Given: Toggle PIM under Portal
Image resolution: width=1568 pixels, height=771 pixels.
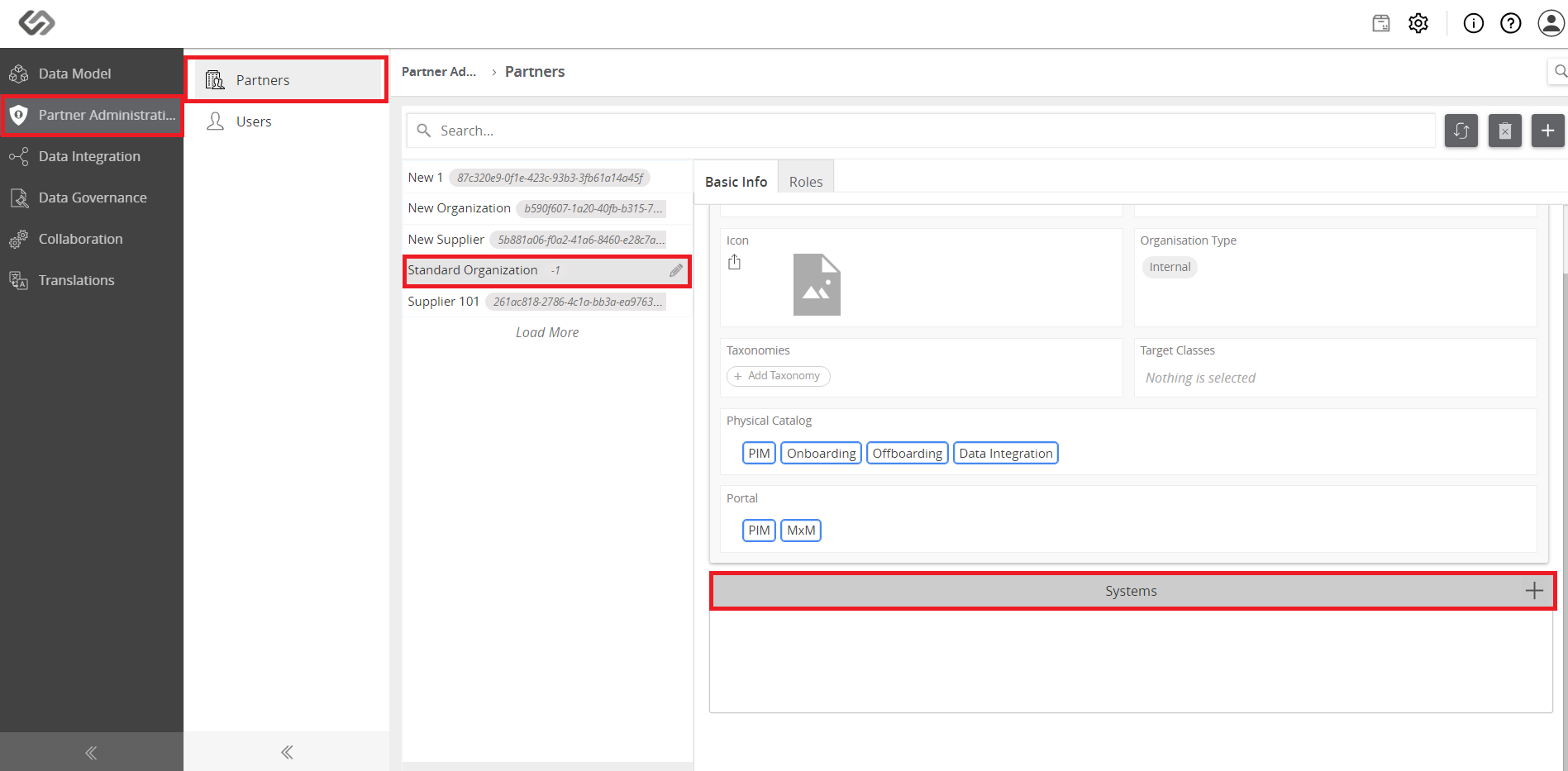Looking at the screenshot, I should point(759,531).
